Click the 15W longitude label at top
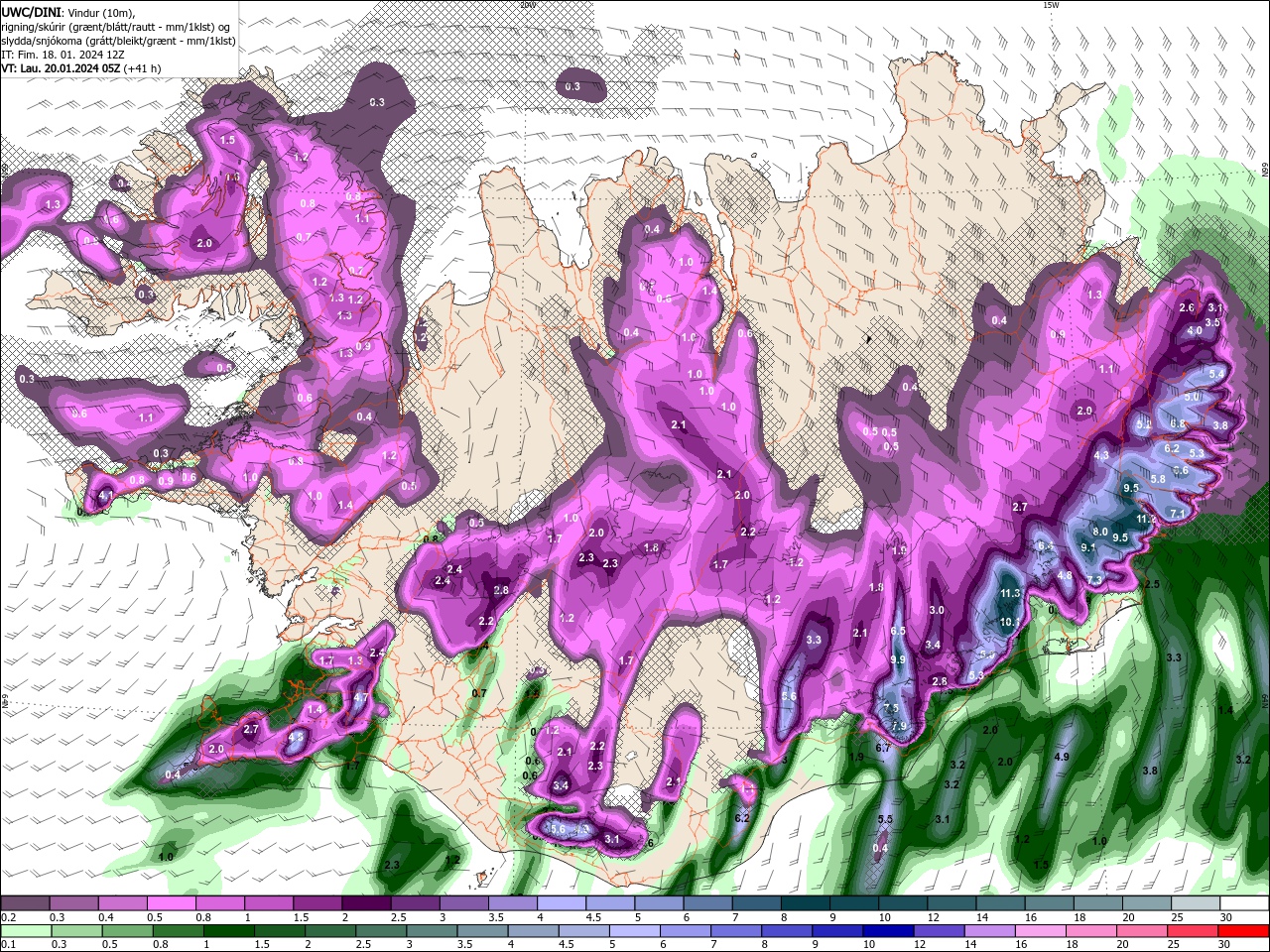1270x952 pixels. pyautogui.click(x=1051, y=5)
